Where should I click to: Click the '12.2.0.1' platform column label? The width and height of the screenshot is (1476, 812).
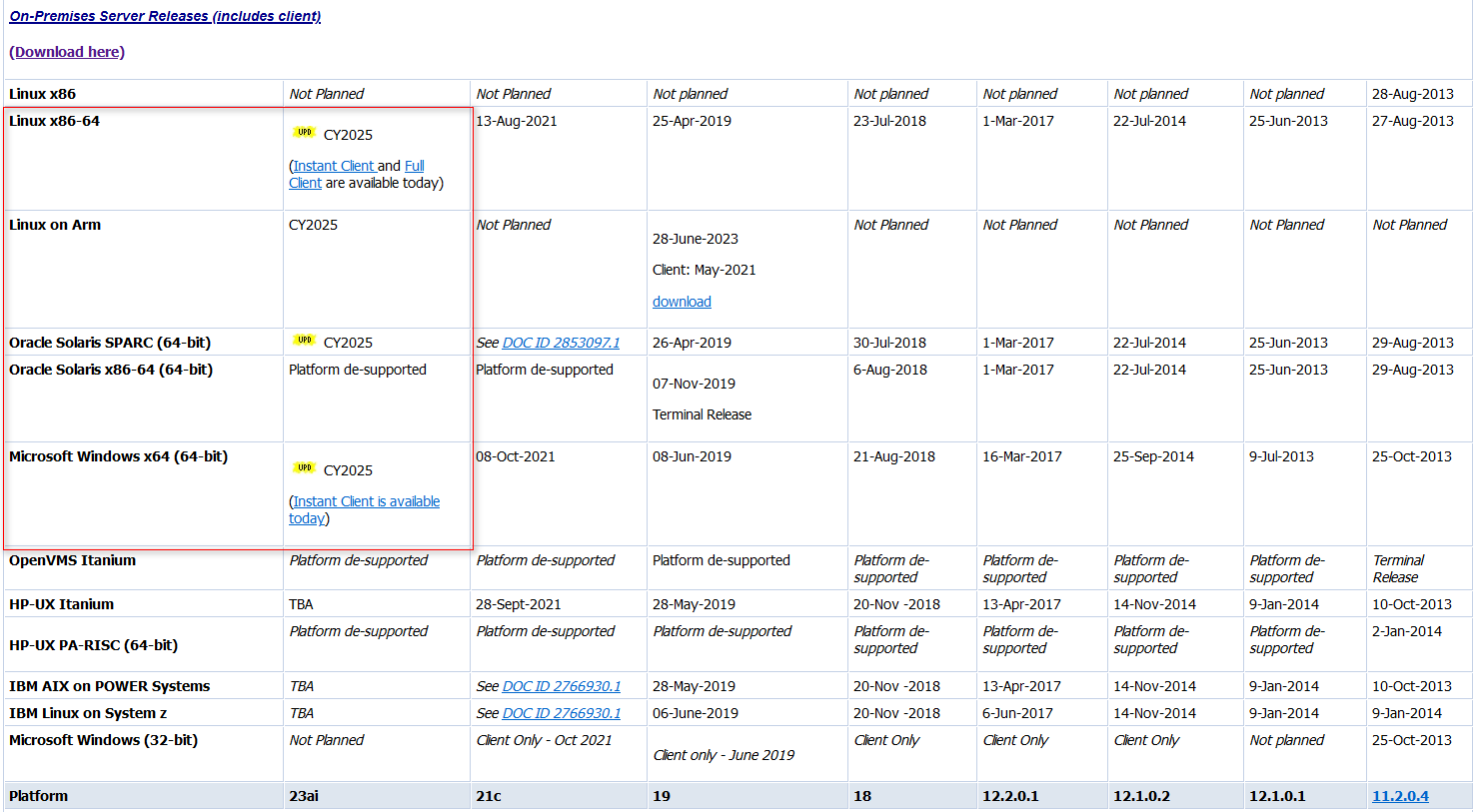click(1010, 796)
